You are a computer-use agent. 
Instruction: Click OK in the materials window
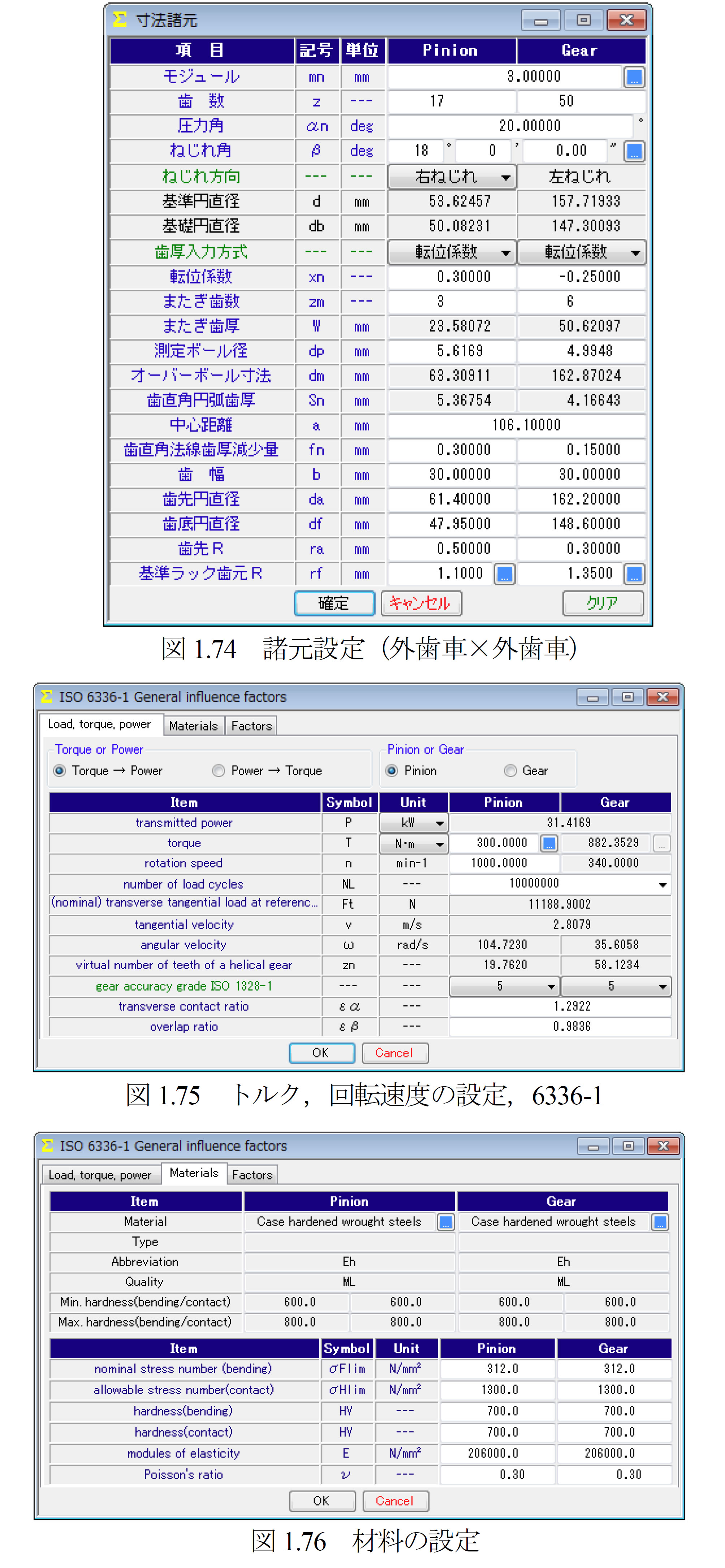322,1501
